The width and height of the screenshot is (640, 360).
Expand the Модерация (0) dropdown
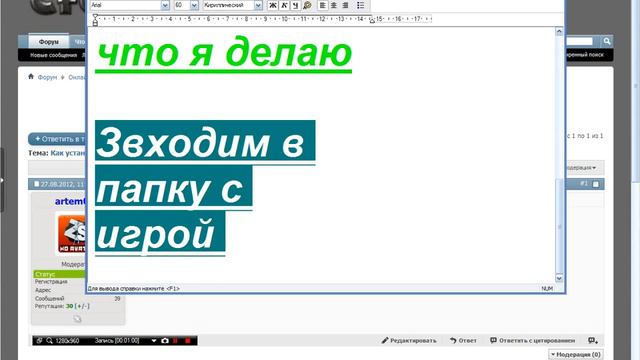pyautogui.click(x=576, y=354)
